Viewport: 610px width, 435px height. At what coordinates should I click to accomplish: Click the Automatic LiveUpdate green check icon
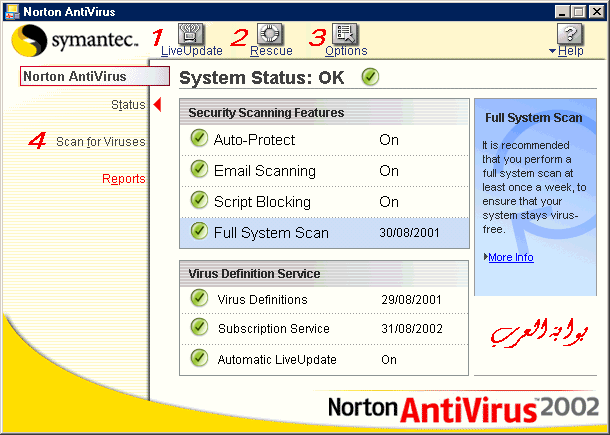[x=199, y=358]
